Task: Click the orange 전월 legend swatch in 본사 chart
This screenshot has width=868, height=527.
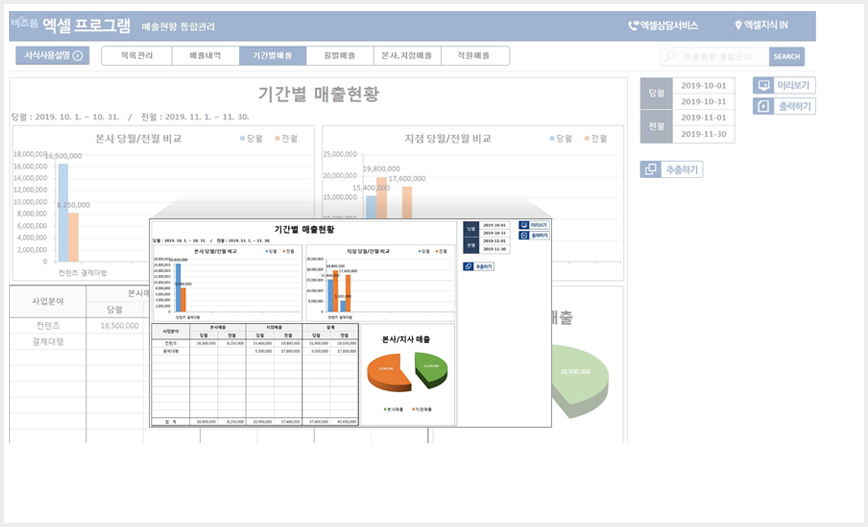Action: click(x=277, y=138)
